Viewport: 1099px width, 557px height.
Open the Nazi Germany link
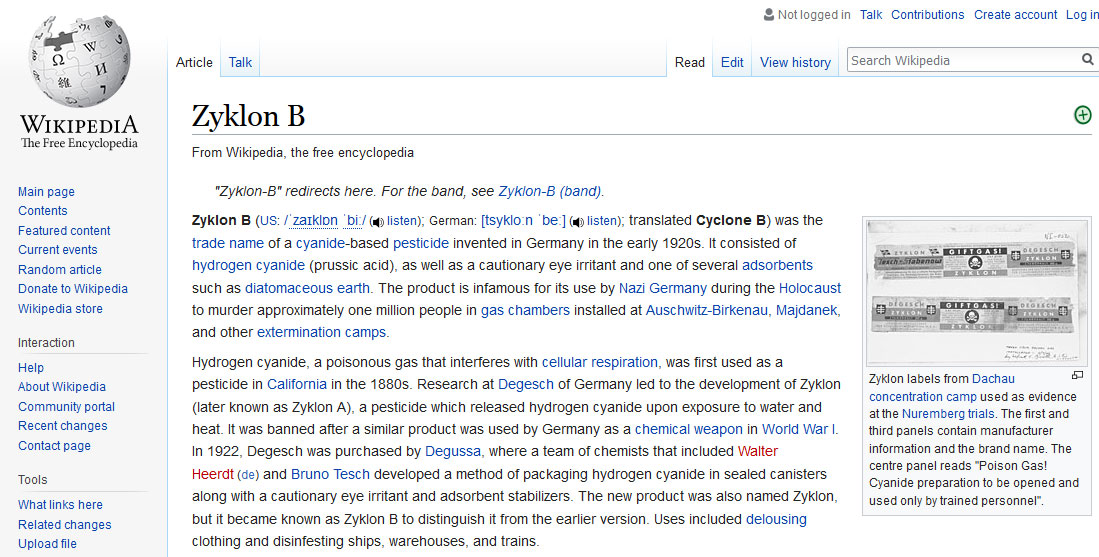(662, 288)
